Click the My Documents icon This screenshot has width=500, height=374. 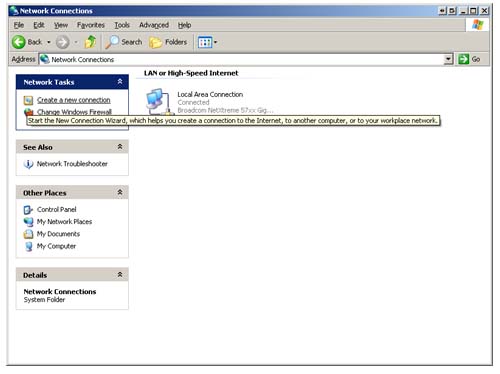28,234
